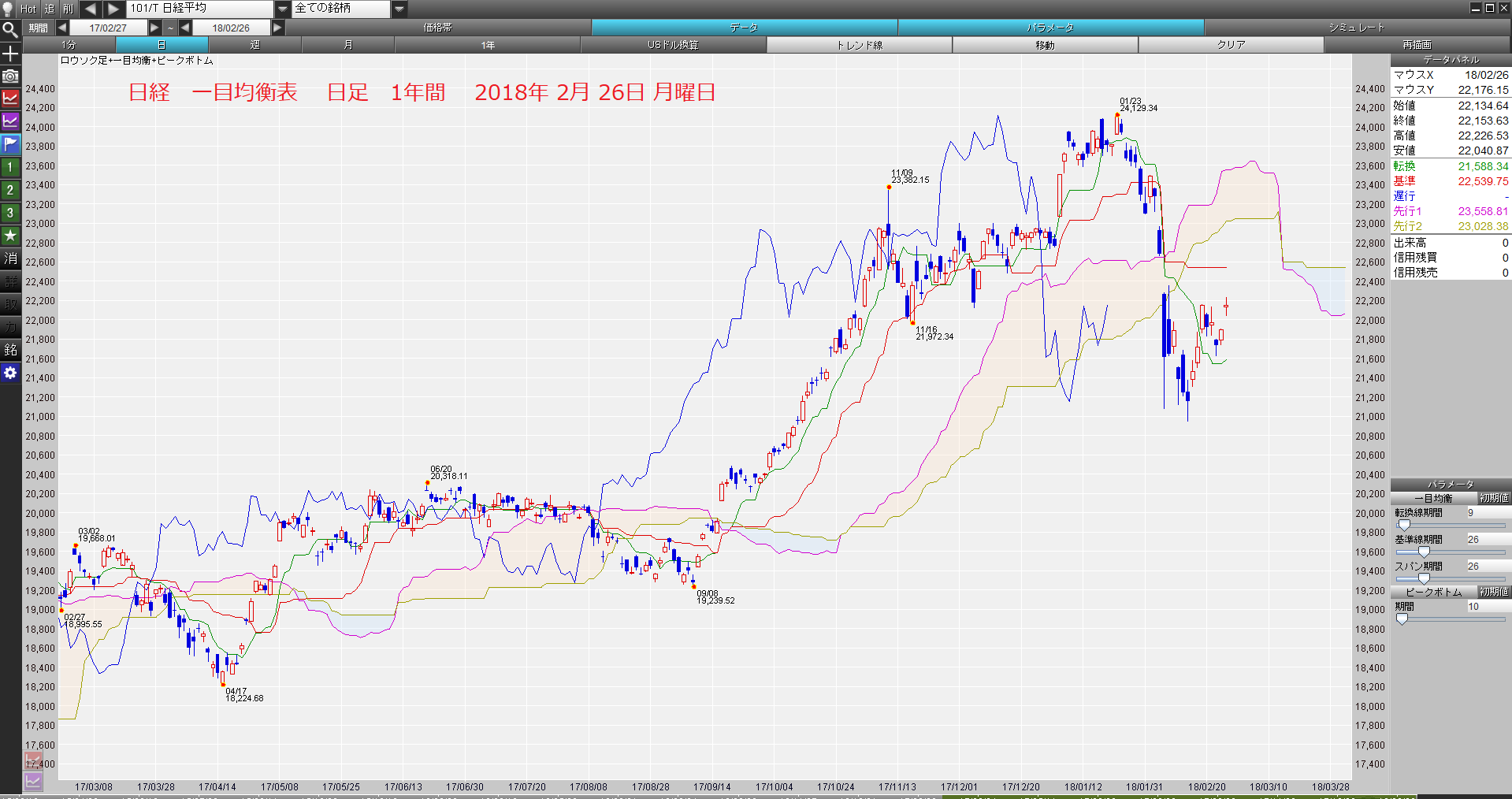Click the camera screenshot icon
The image size is (1512, 799).
point(10,76)
